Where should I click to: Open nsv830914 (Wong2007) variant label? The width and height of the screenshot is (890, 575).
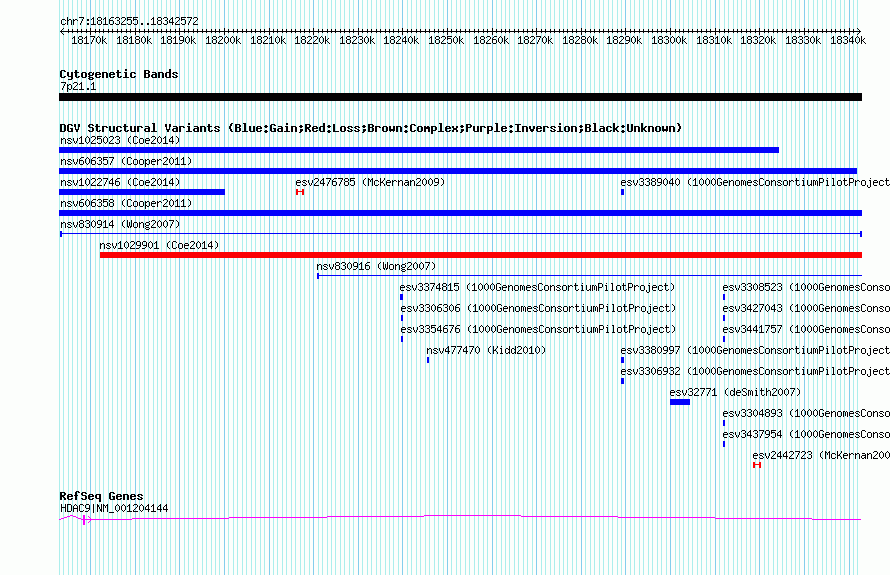(x=120, y=224)
